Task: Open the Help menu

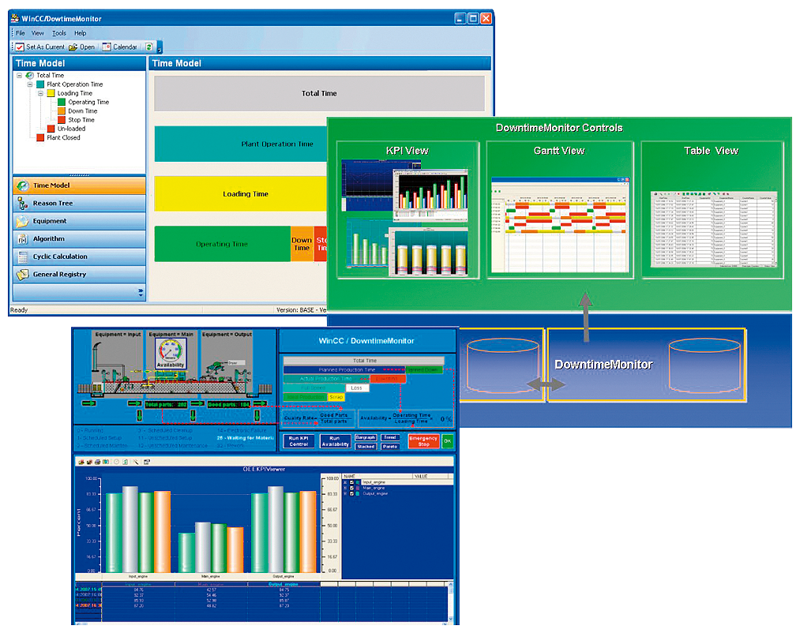Action: (x=80, y=33)
